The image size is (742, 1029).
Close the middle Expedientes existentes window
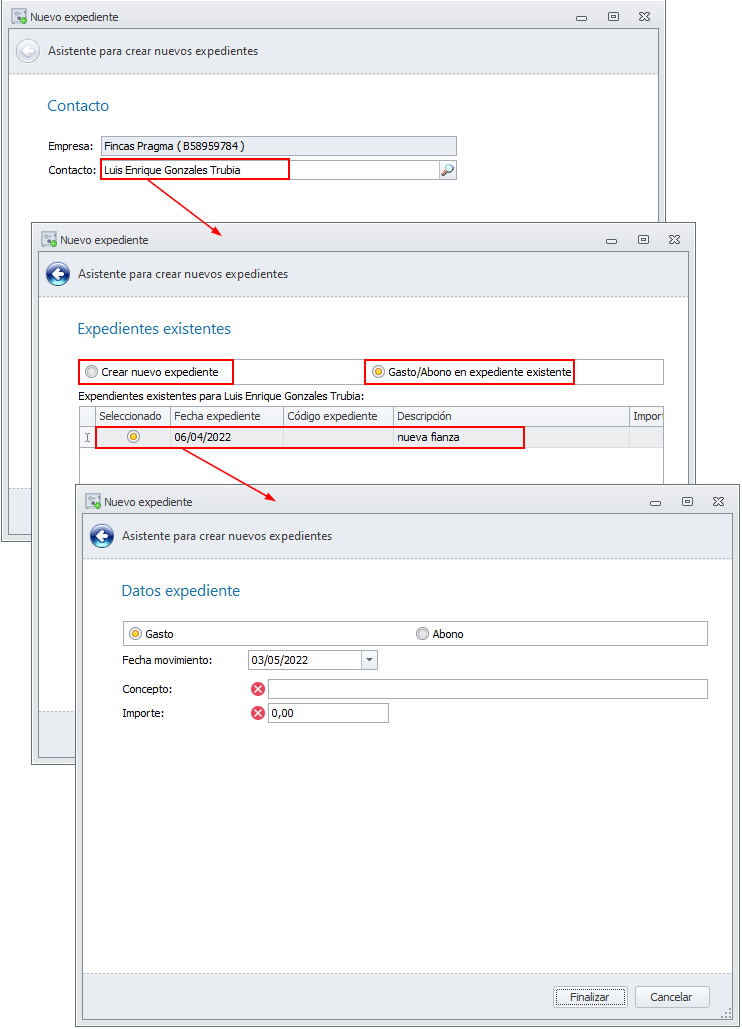click(674, 240)
